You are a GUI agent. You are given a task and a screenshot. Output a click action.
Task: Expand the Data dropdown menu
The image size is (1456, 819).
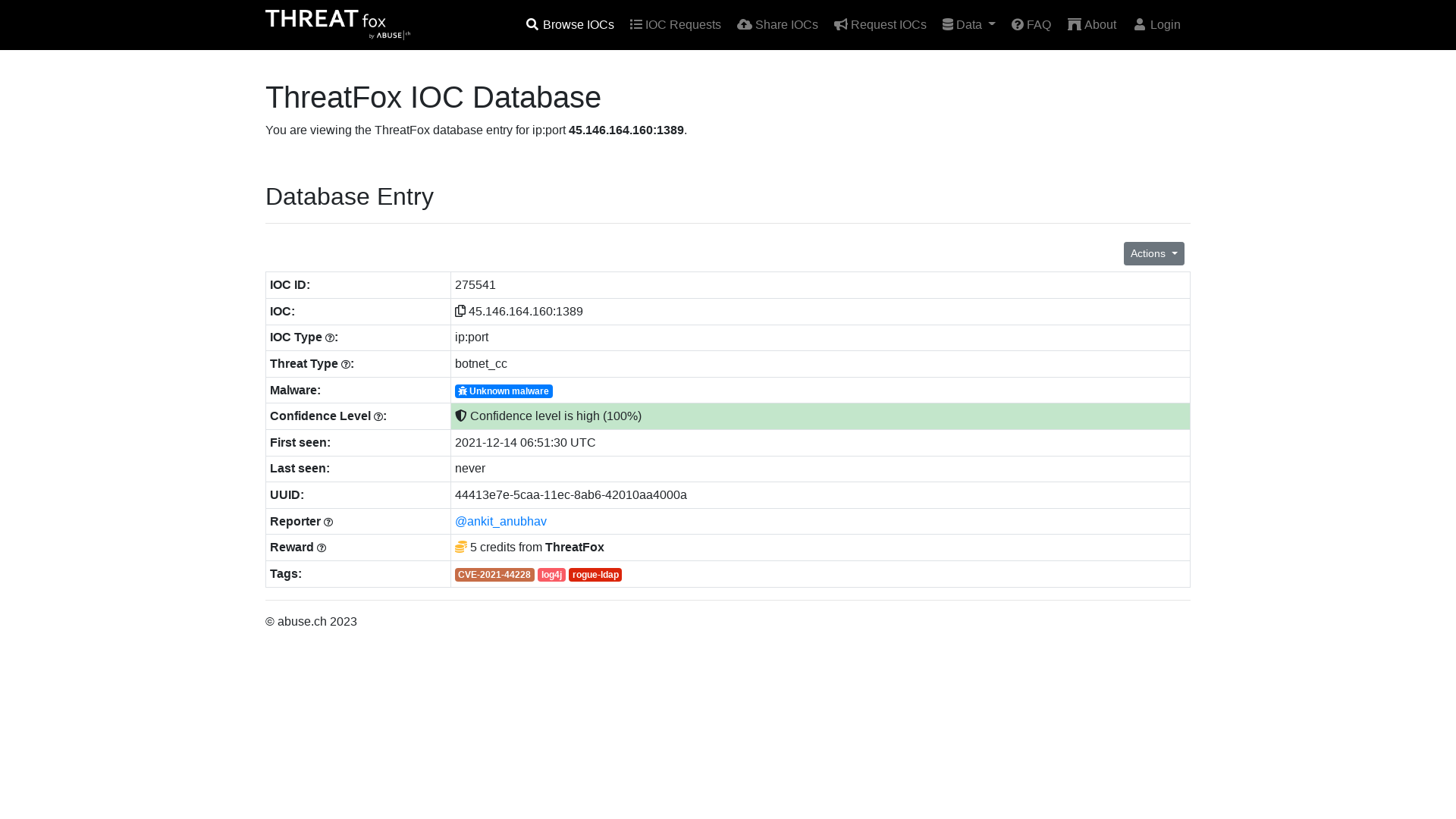(969, 25)
